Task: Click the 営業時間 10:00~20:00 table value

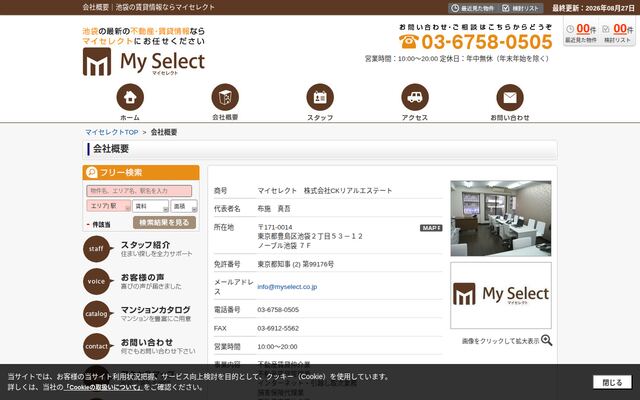Action: [x=277, y=347]
